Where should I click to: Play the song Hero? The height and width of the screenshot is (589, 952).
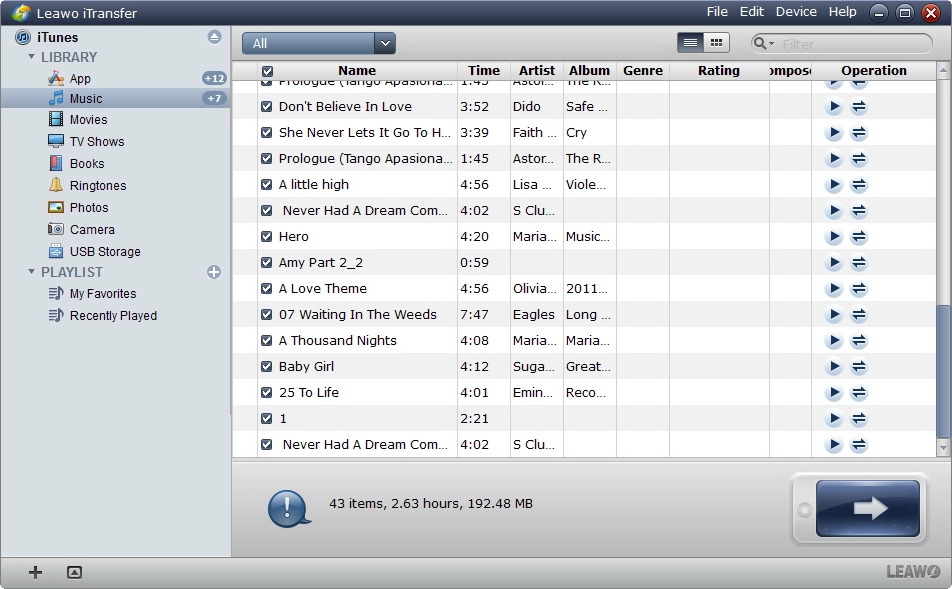[x=833, y=236]
